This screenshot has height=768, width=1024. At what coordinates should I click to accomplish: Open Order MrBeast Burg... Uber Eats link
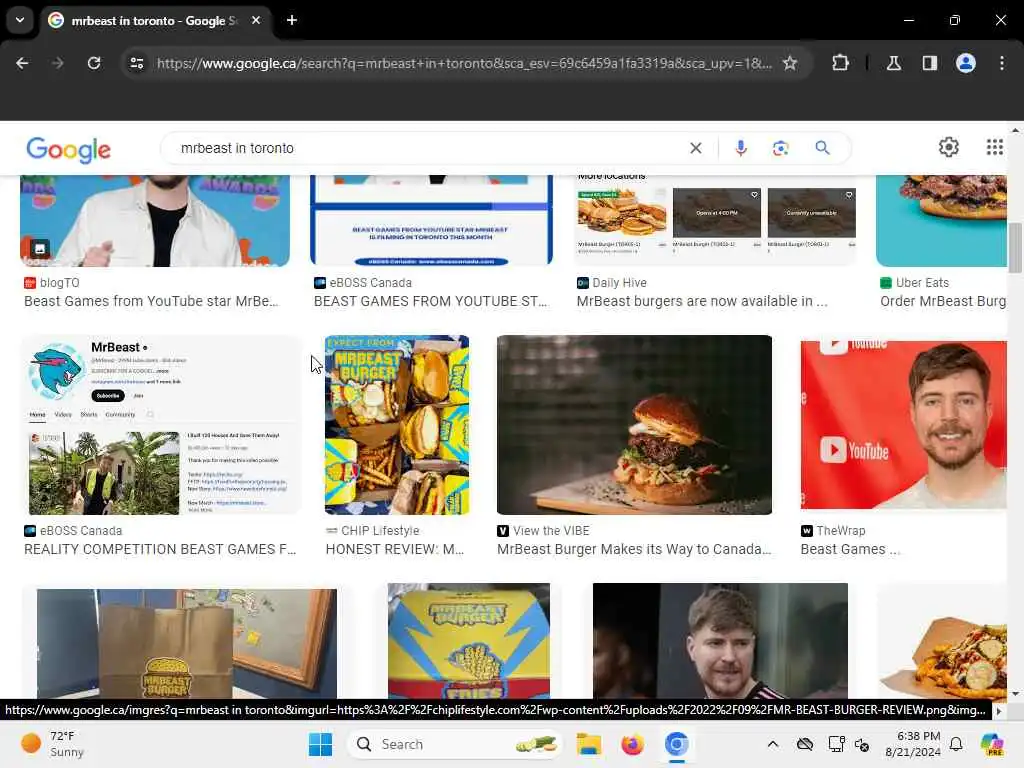(x=943, y=301)
